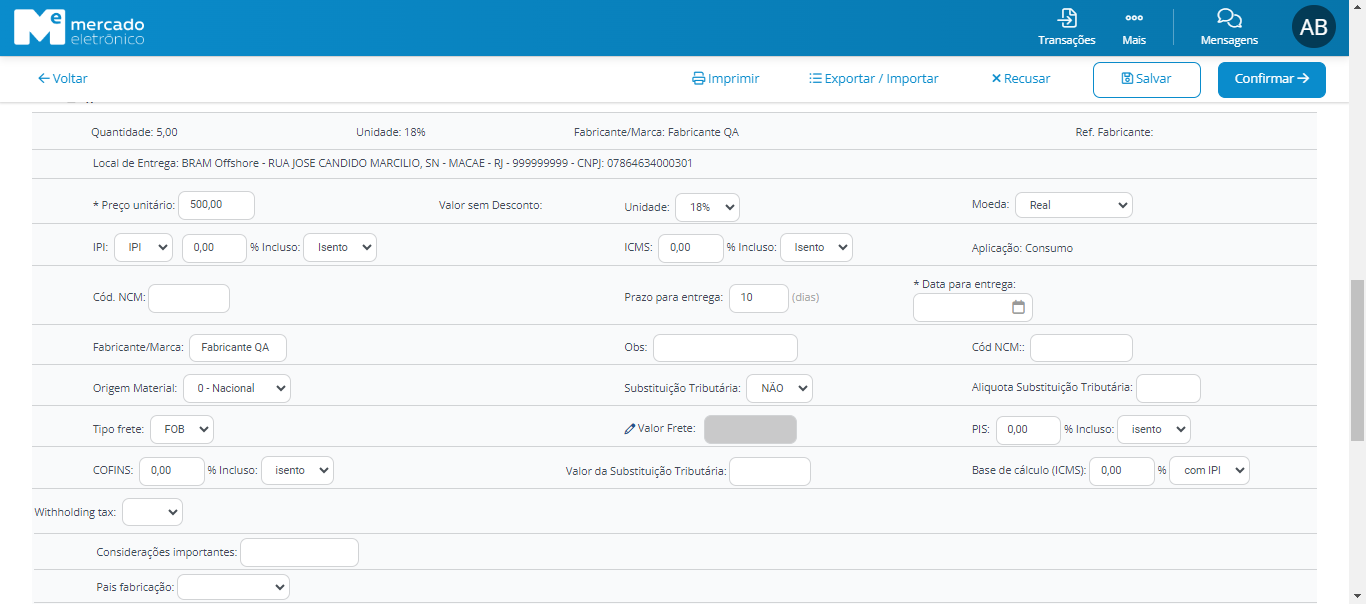Click the AB user avatar
This screenshot has height=604, width=1366.
pyautogui.click(x=1313, y=28)
